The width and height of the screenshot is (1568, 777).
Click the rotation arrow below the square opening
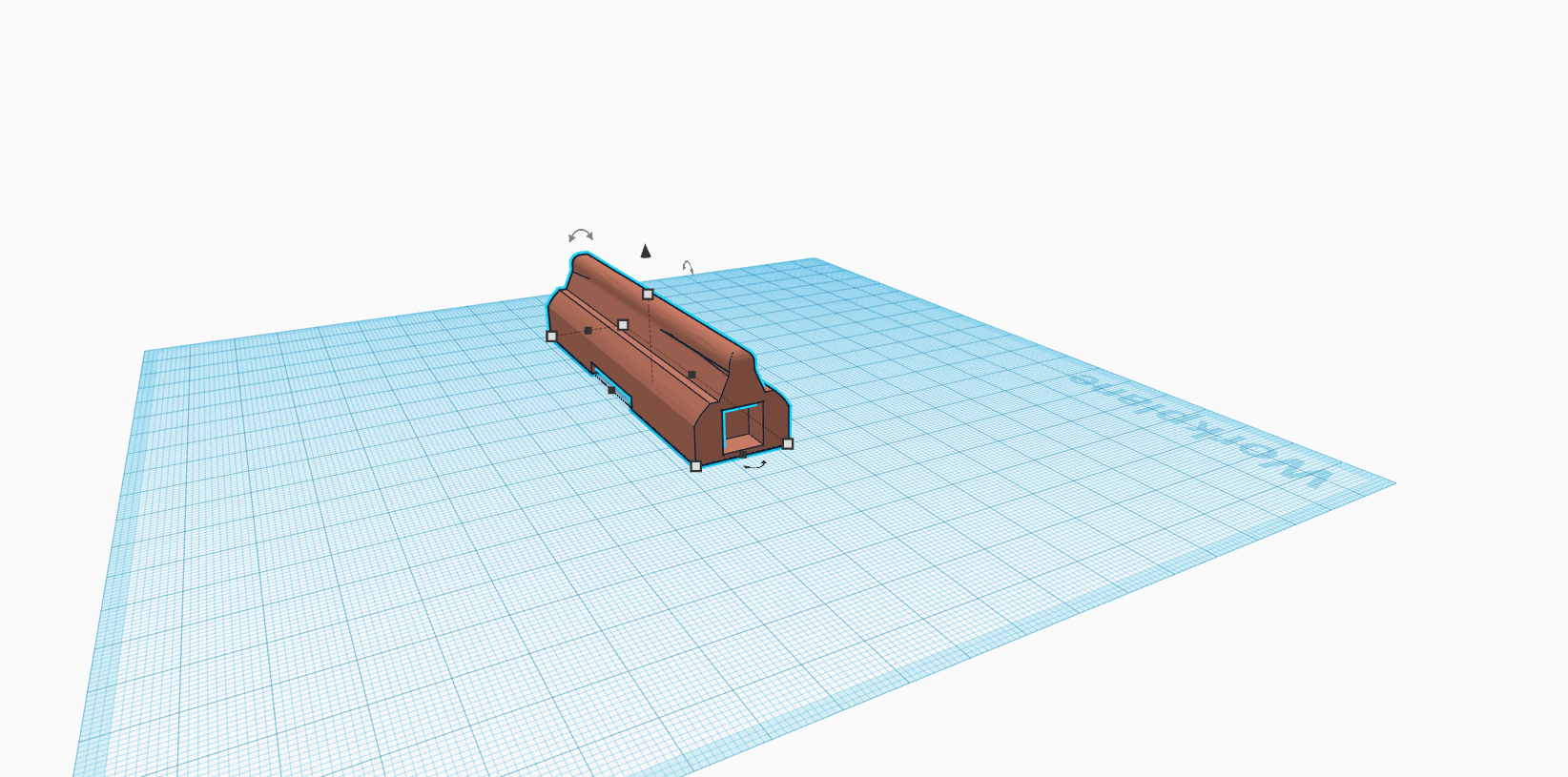click(754, 465)
